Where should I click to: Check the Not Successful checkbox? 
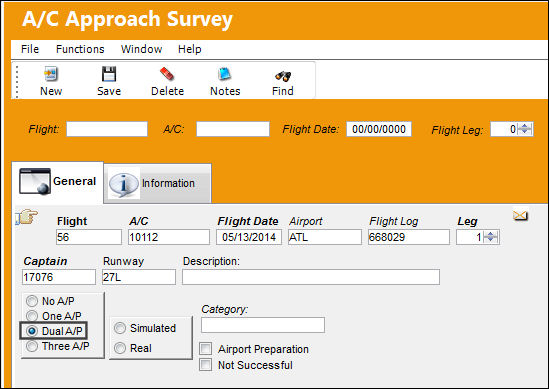[206, 364]
